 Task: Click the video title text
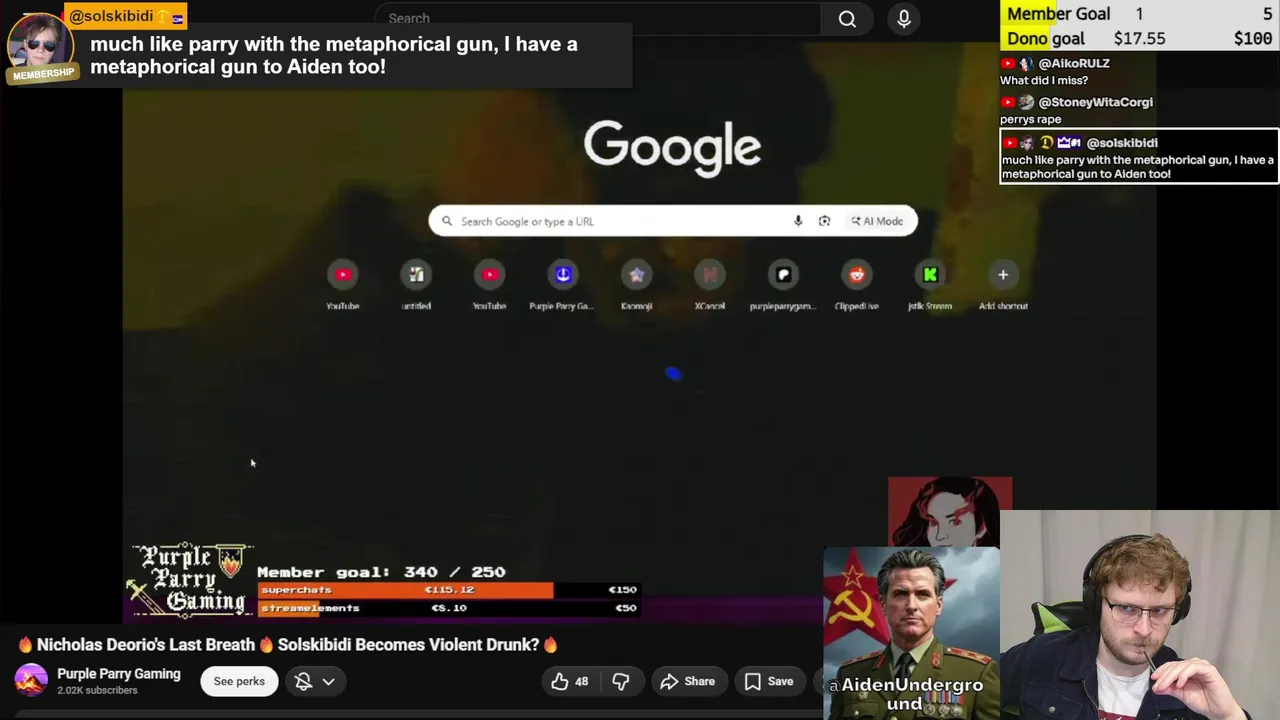click(288, 645)
